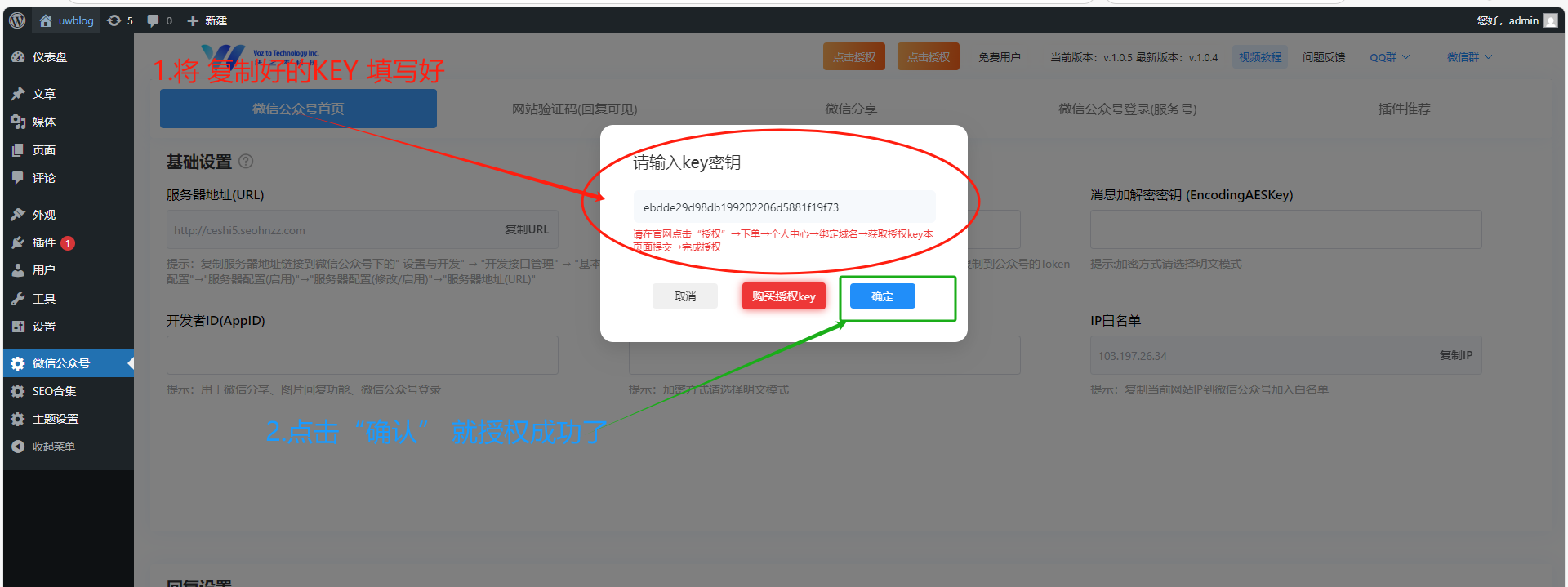Screen dimensions: 1568x587
Task: Click the plus icon for 新建
Action: click(x=193, y=20)
